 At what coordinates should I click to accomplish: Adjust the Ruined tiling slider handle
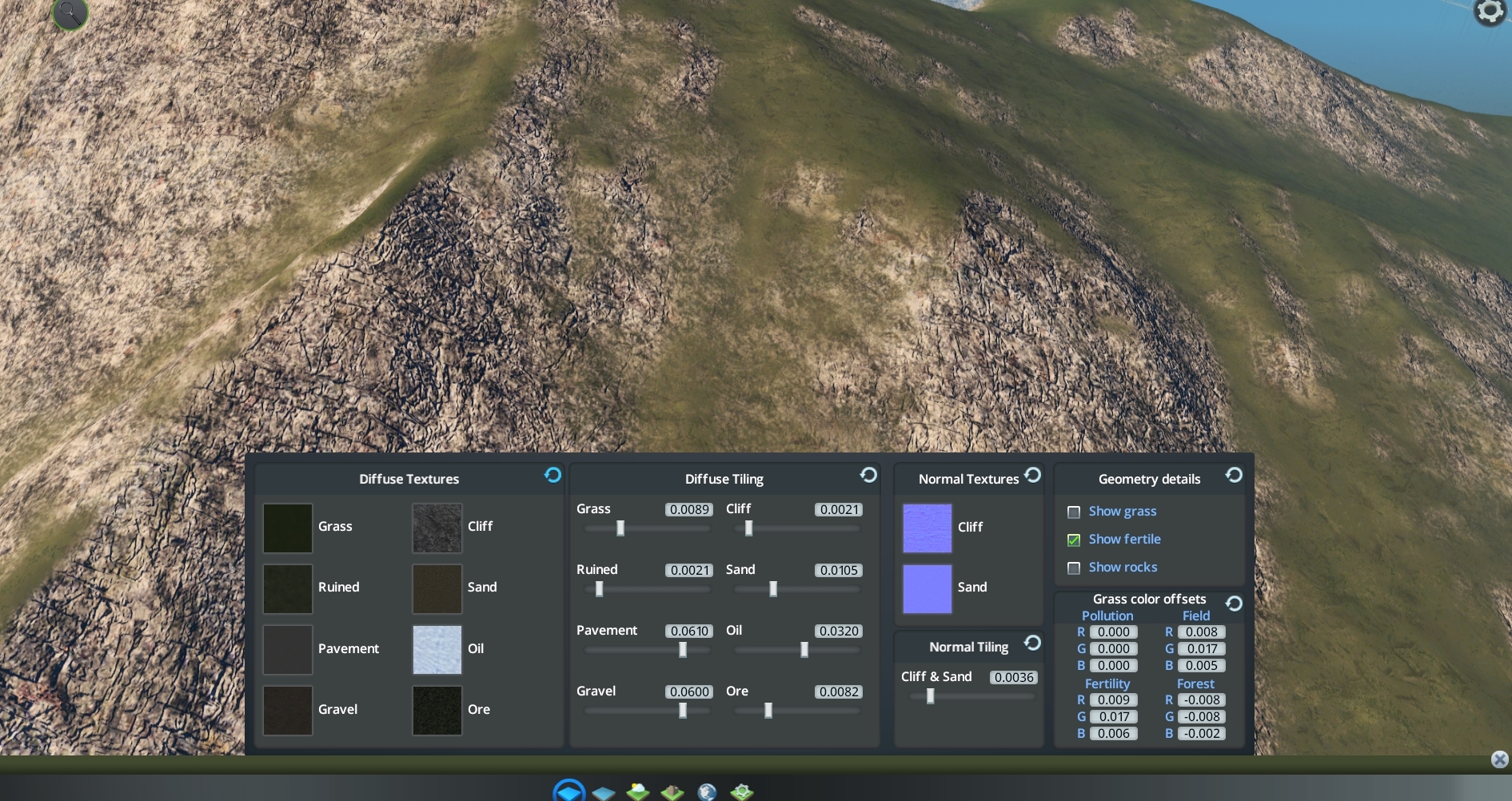point(600,588)
